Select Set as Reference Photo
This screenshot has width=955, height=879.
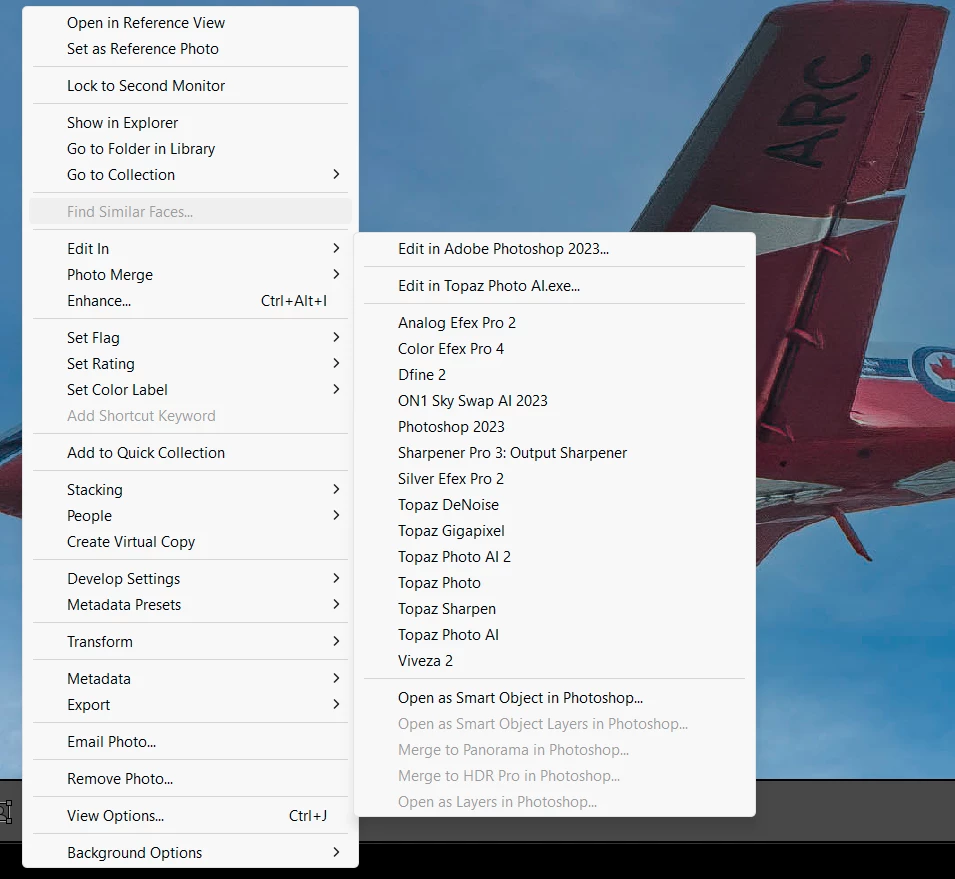[x=190, y=49]
